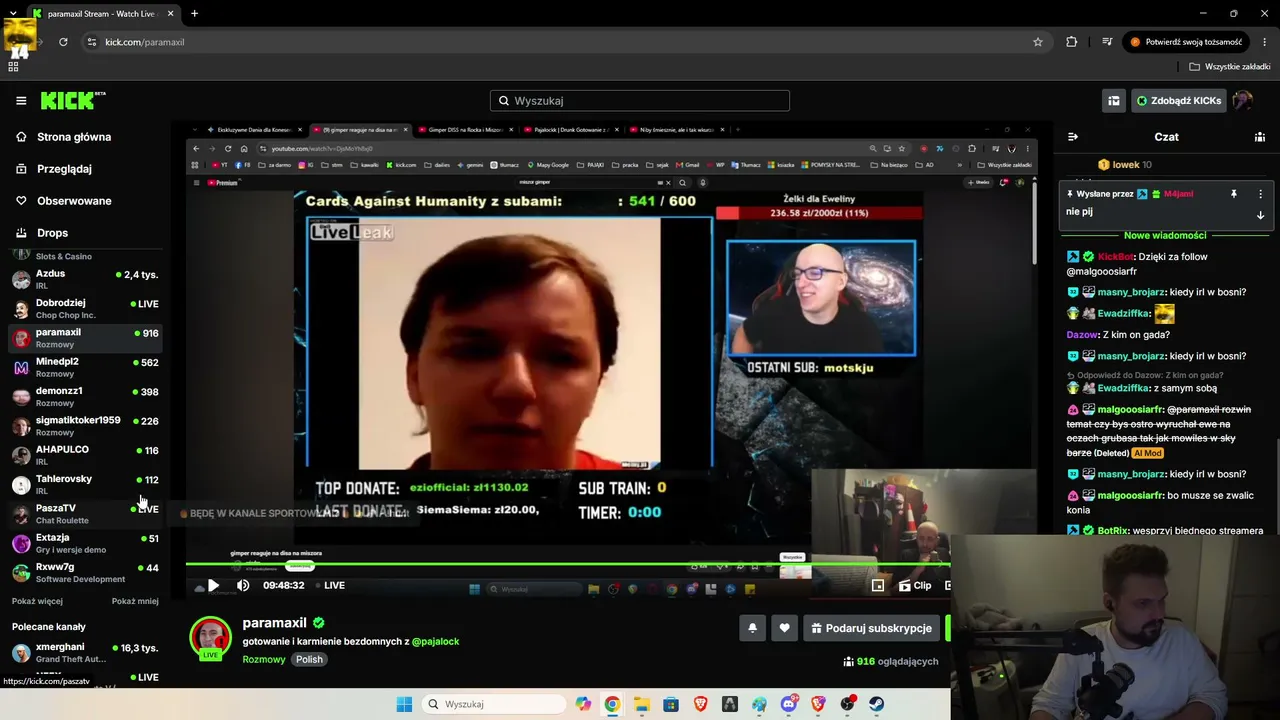The height and width of the screenshot is (720, 1280).
Task: Open the sigmatiktoker1959 channel in sidebar
Action: coord(85,426)
